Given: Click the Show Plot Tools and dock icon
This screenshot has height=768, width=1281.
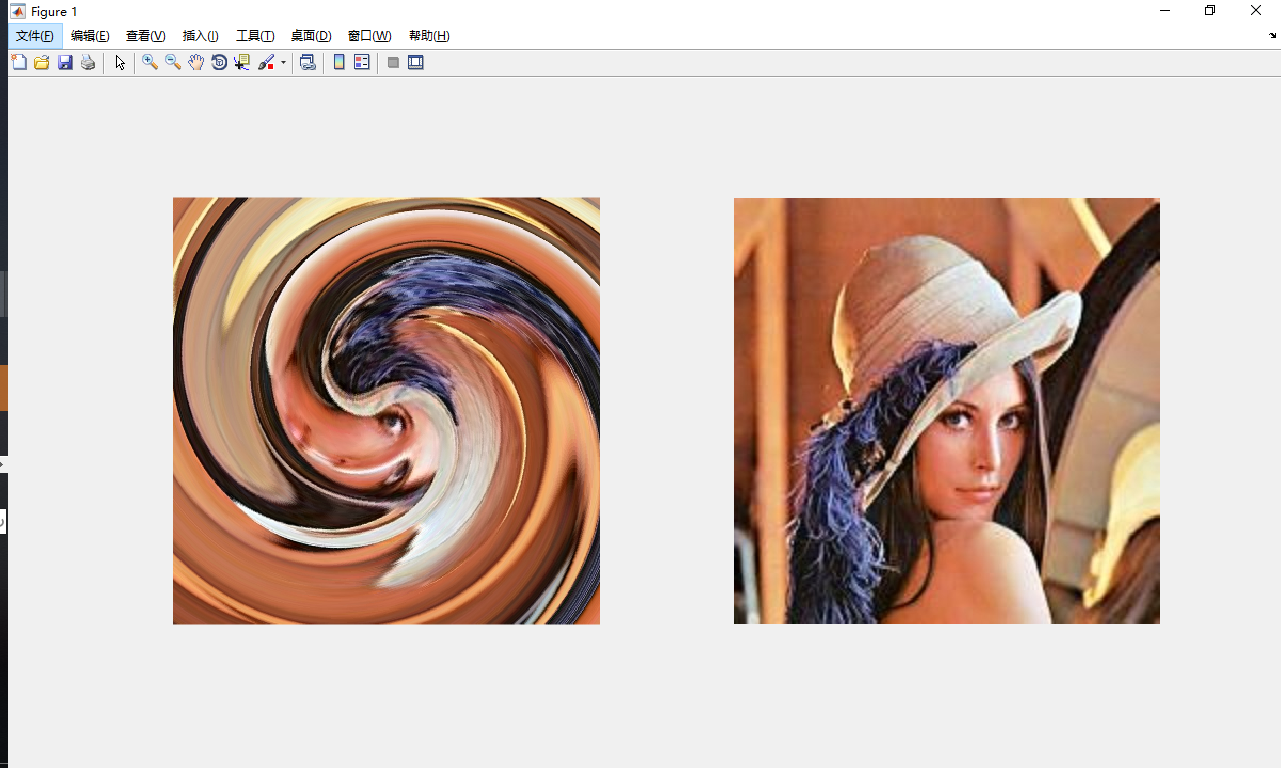Looking at the screenshot, I should (416, 62).
